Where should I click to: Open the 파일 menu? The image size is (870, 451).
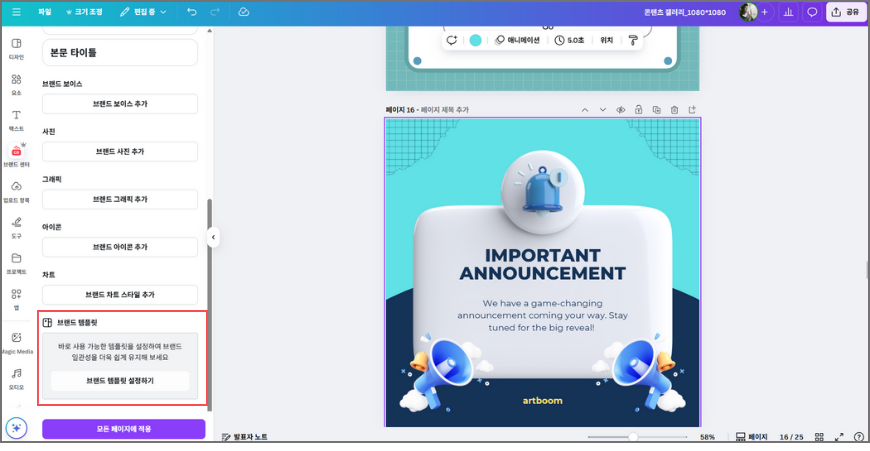(x=44, y=12)
